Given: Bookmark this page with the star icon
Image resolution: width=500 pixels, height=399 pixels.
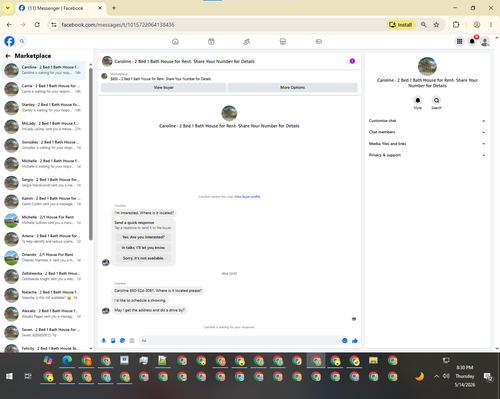Looking at the screenshot, I should (x=436, y=25).
